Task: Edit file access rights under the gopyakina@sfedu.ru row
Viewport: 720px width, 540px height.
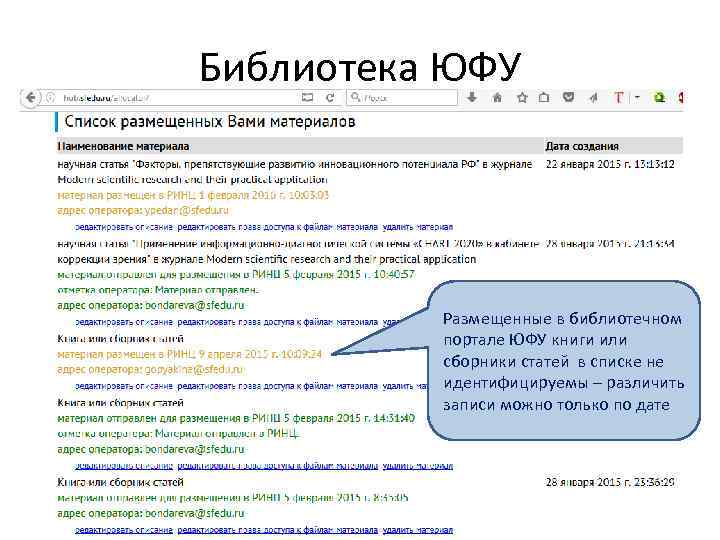Action: (x=278, y=386)
